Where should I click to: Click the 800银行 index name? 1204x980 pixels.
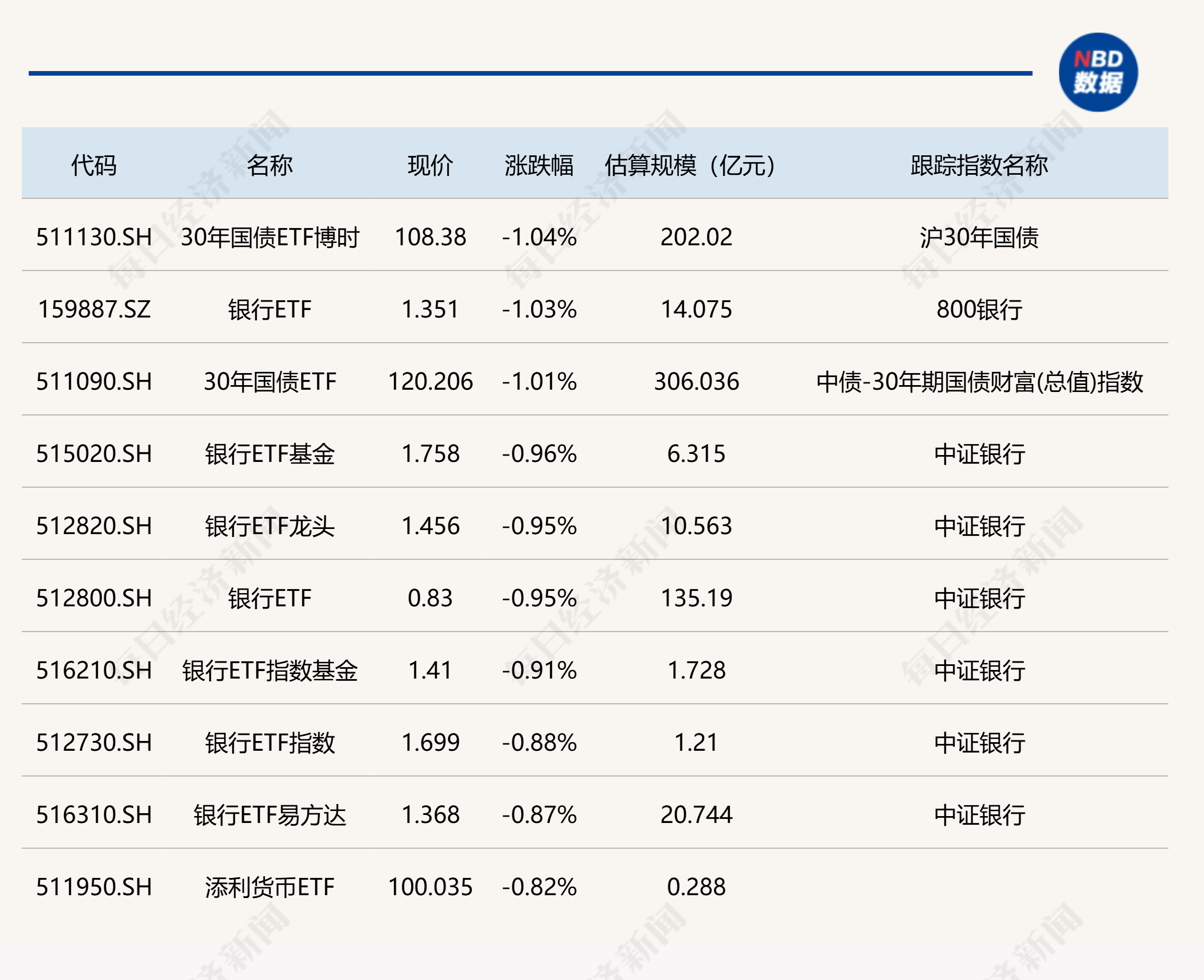979,309
